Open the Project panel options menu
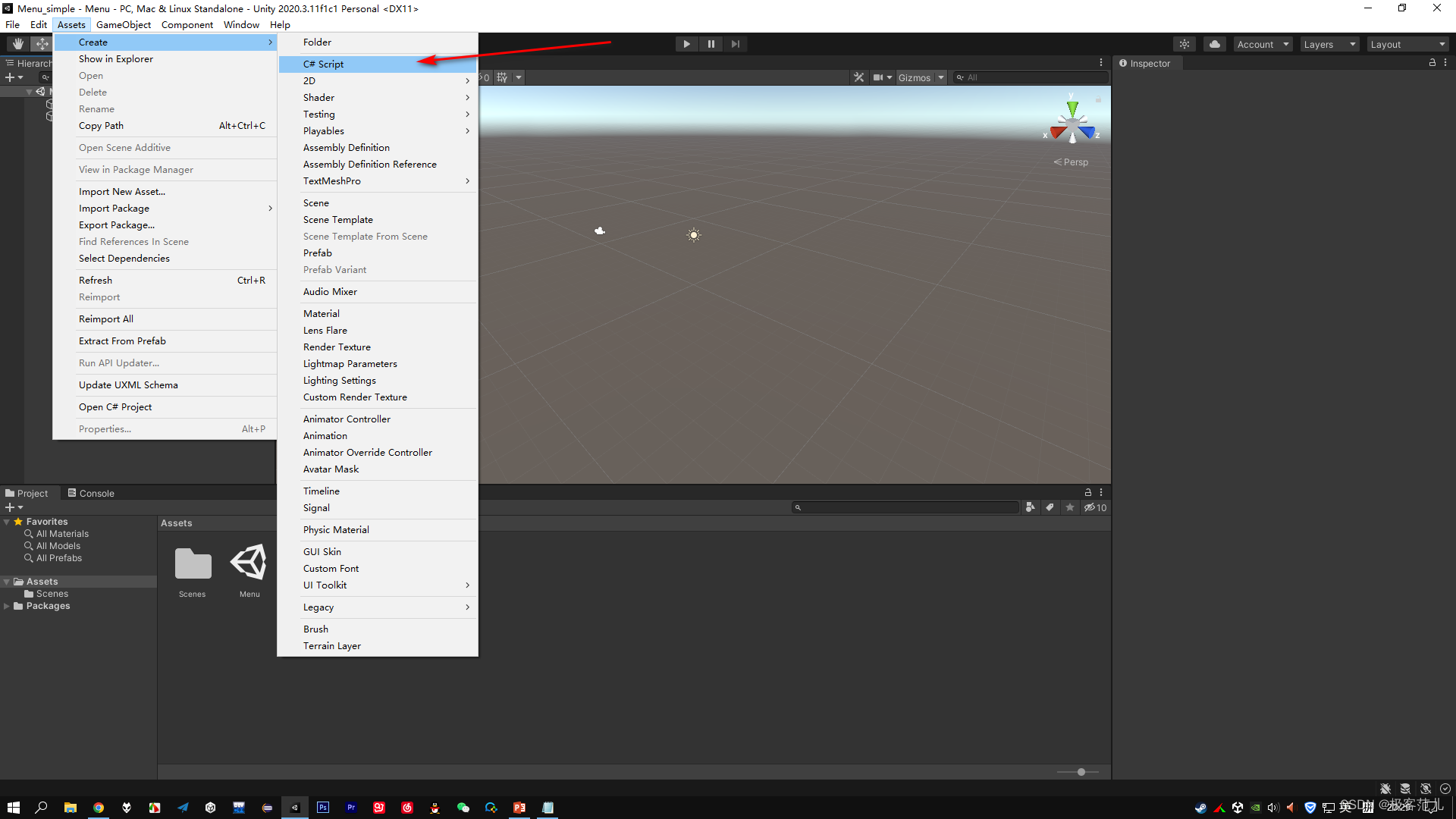 click(1101, 493)
